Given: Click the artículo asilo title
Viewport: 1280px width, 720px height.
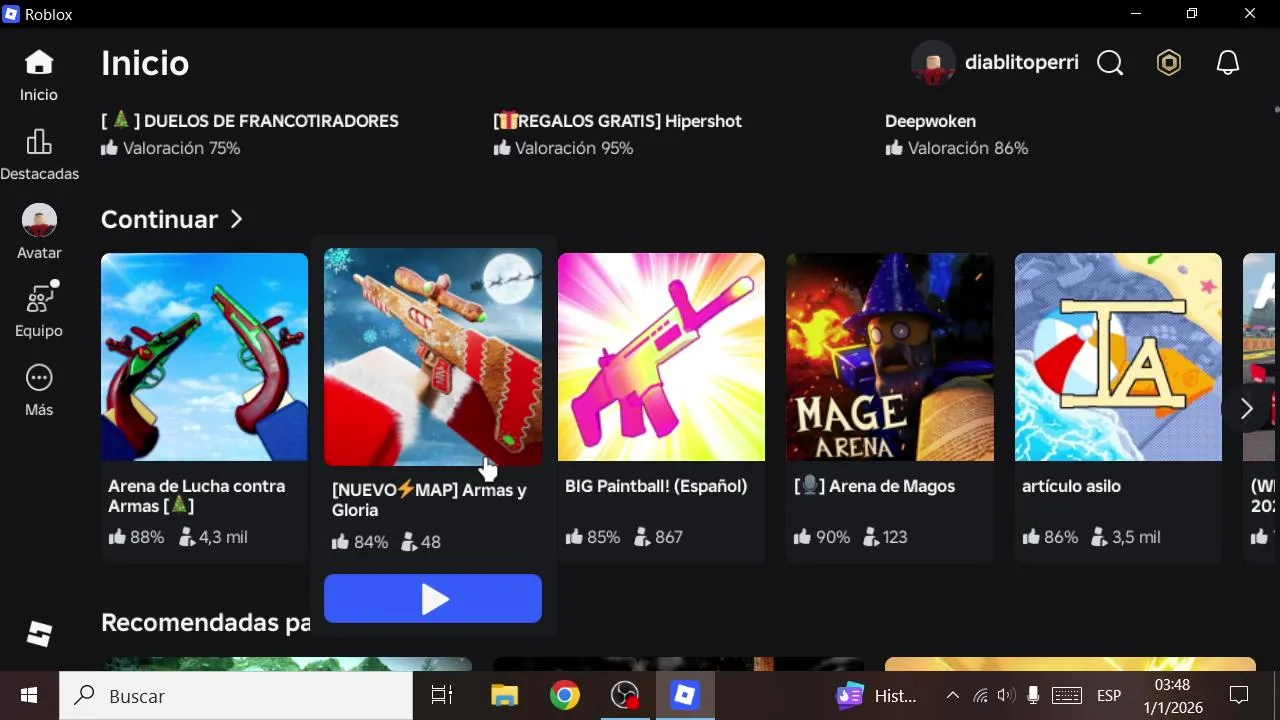Looking at the screenshot, I should pyautogui.click(x=1071, y=486).
